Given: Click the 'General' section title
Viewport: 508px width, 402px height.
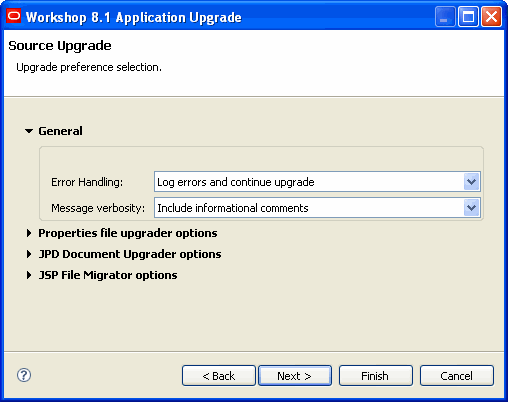Looking at the screenshot, I should [60, 131].
